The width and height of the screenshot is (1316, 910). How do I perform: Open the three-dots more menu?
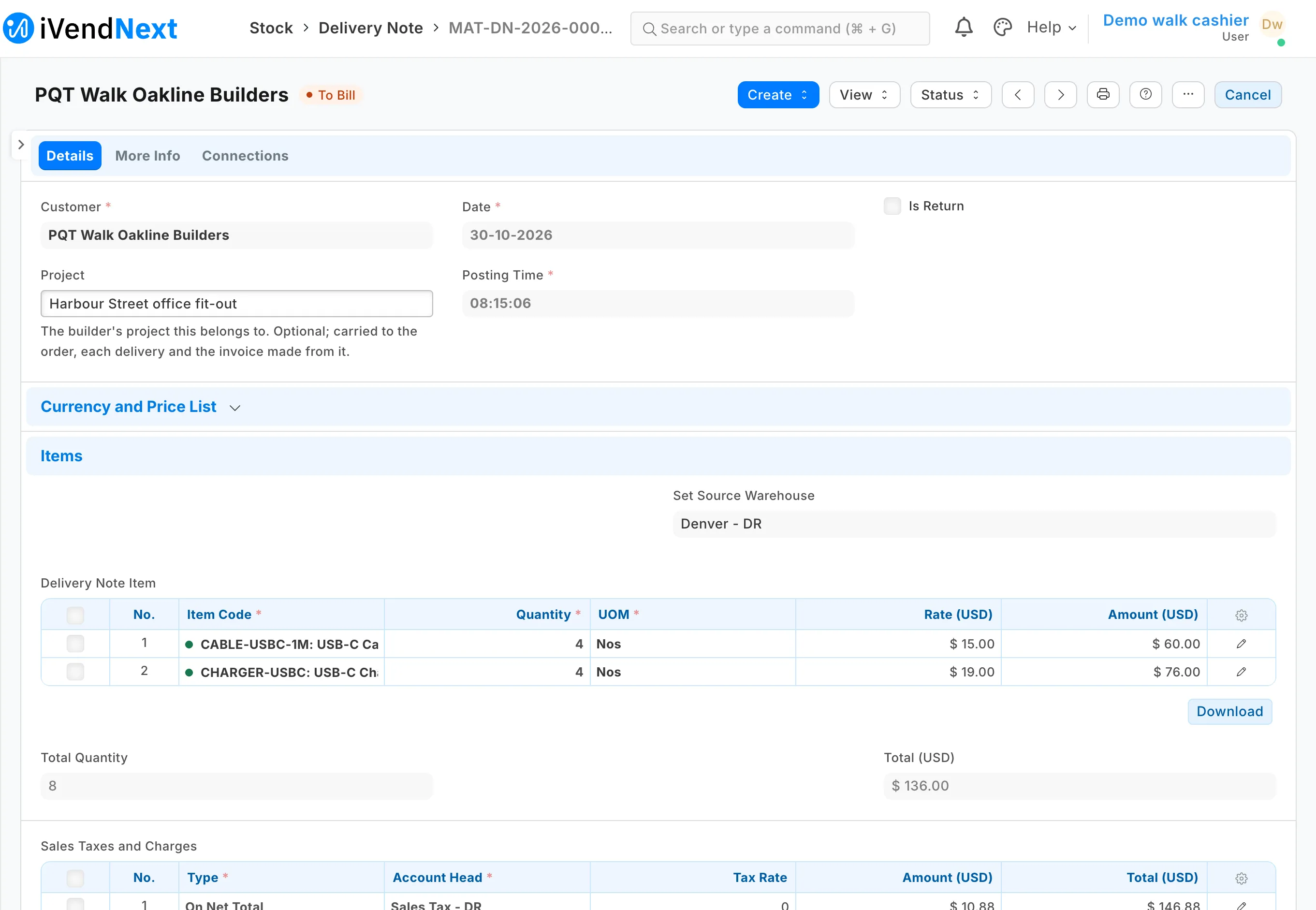(x=1188, y=95)
